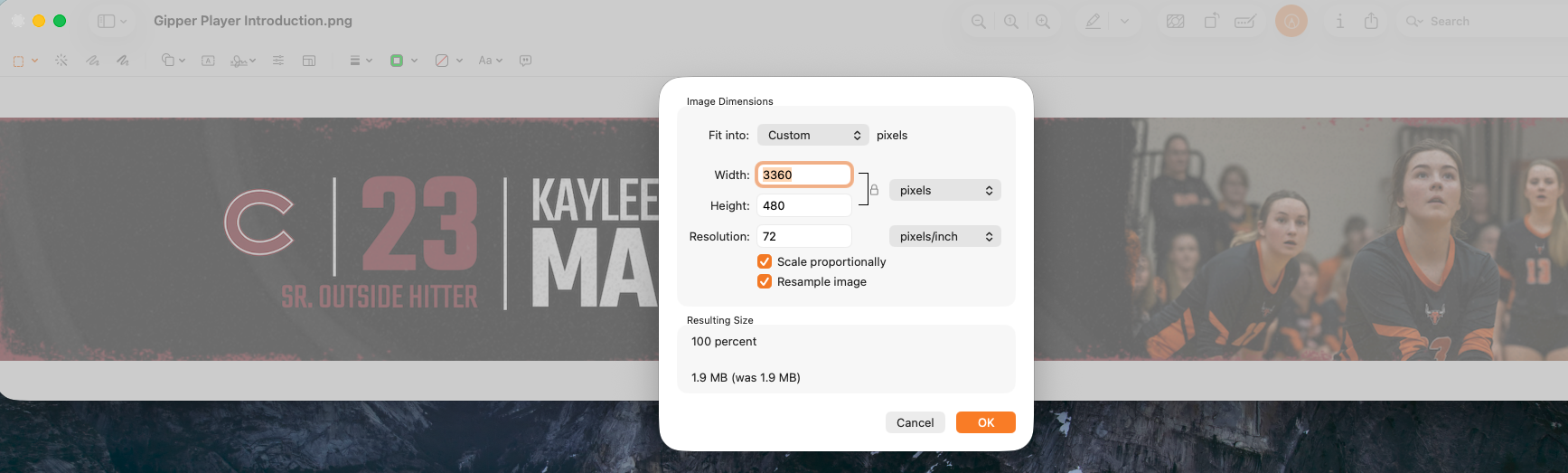The height and width of the screenshot is (473, 1568).
Task: Click the speech bubble note icon
Action: click(525, 61)
